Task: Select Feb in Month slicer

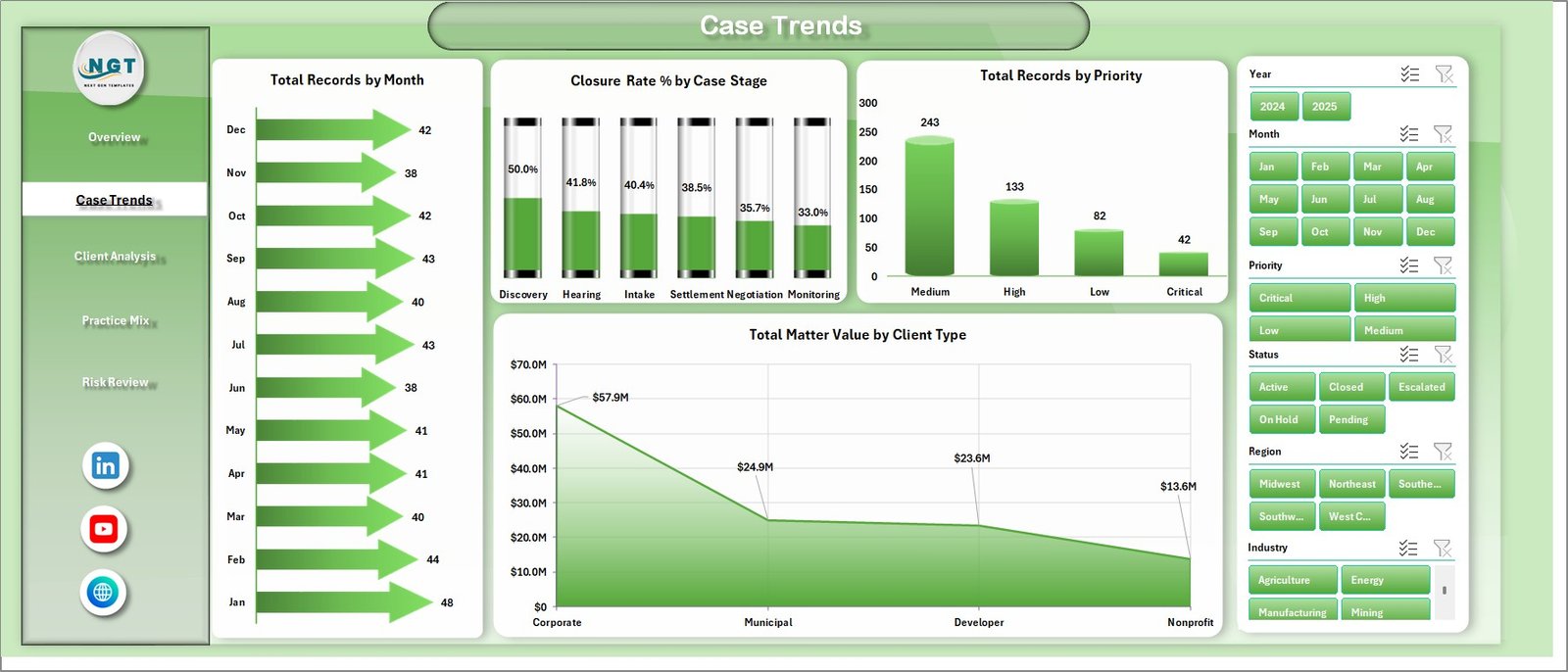Action: coord(1326,167)
